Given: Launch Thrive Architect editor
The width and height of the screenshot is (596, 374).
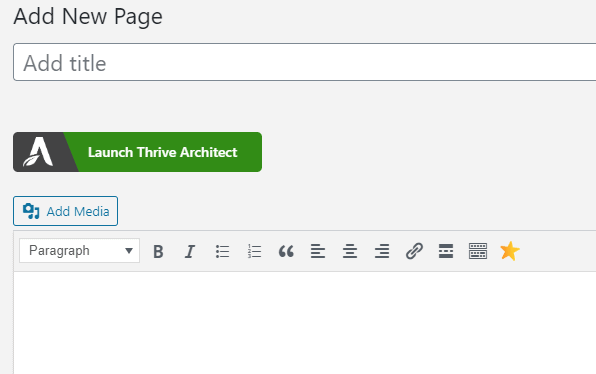Looking at the screenshot, I should pyautogui.click(x=138, y=152).
